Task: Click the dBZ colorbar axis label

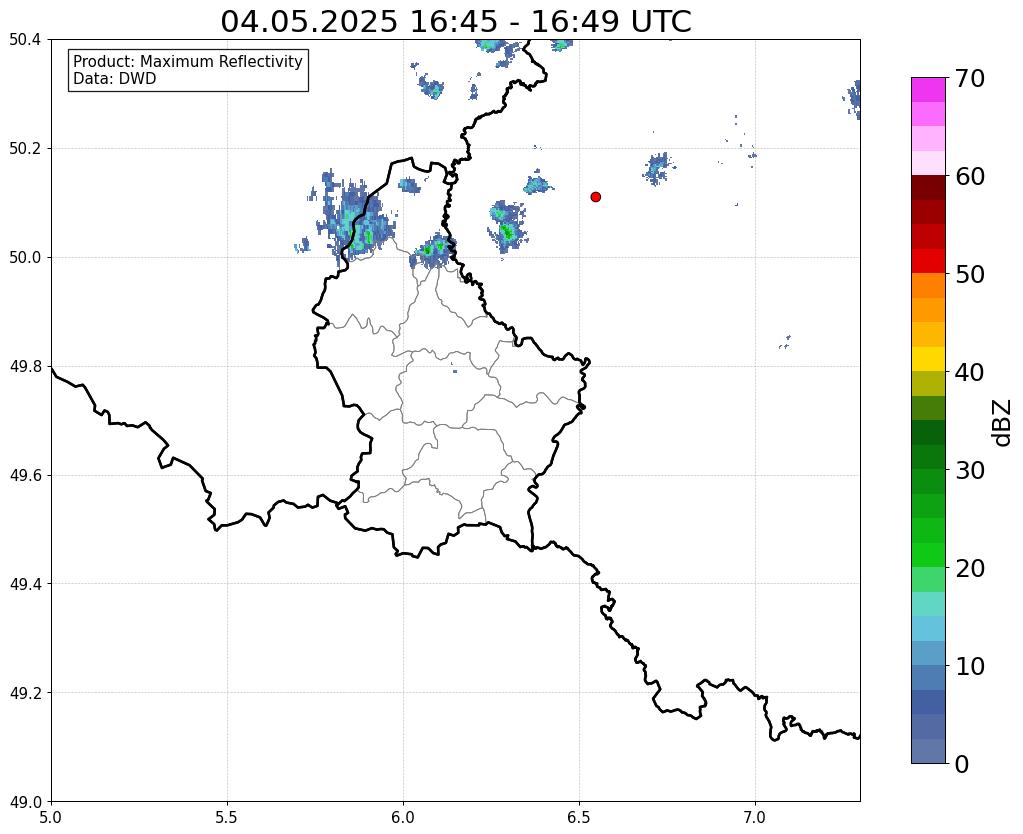Action: coord(1003,423)
